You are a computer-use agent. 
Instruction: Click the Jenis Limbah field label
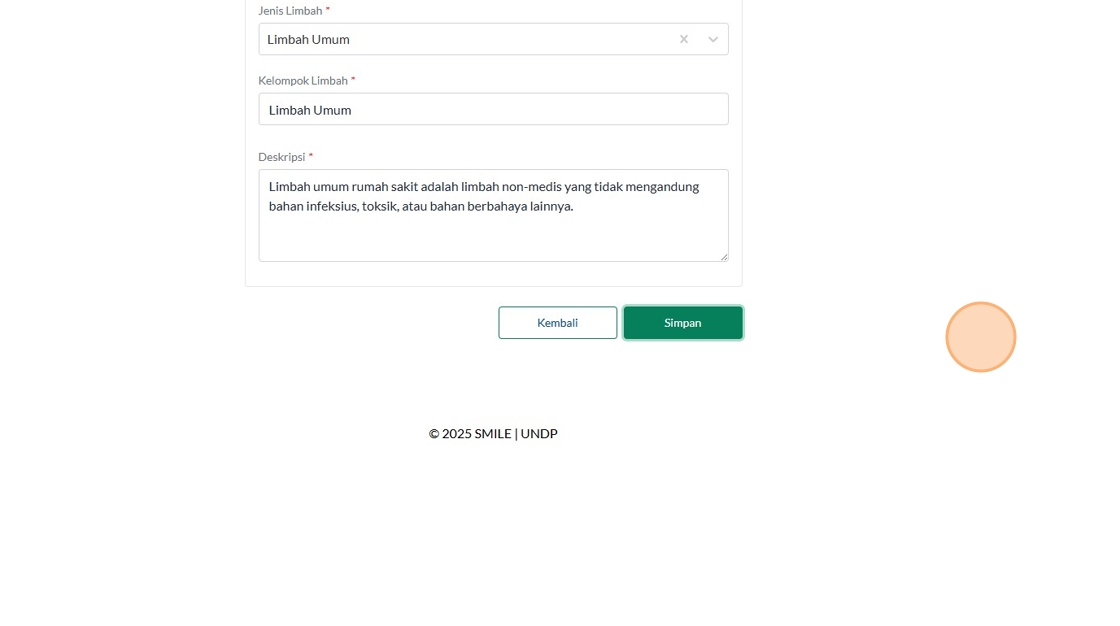[290, 11]
